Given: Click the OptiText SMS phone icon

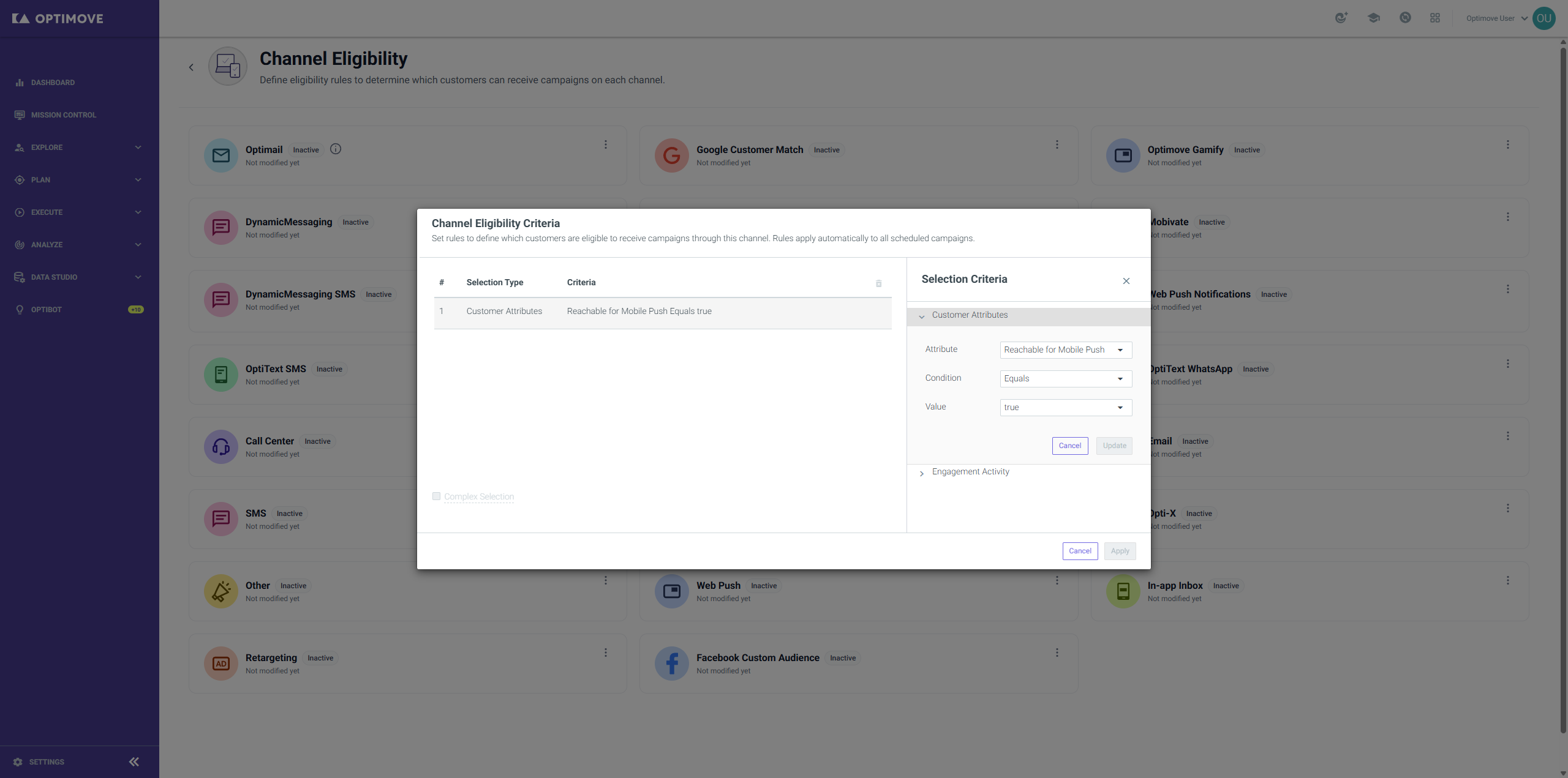Looking at the screenshot, I should (221, 375).
